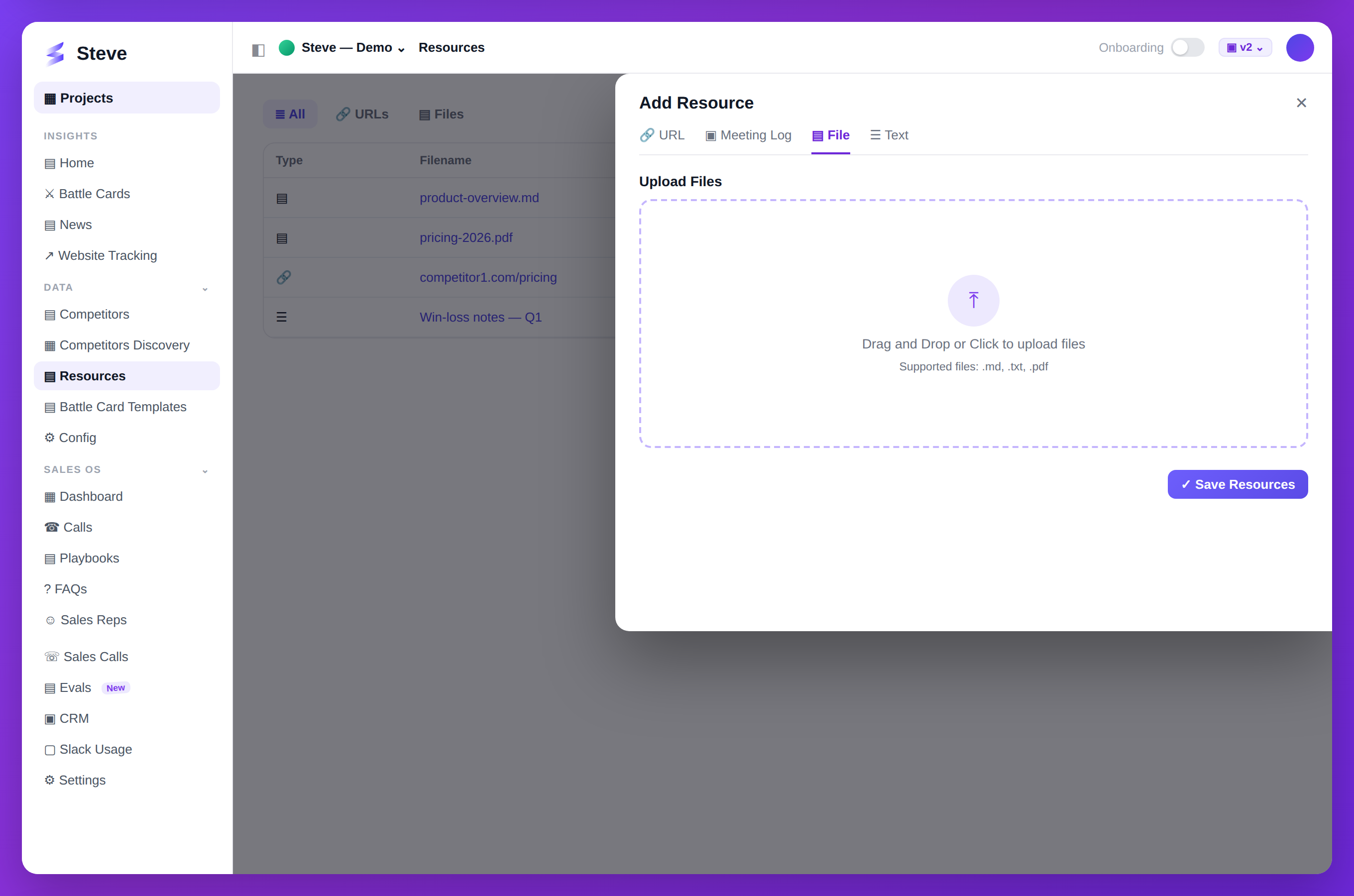Open the Win-loss notes — Q1 link
Screen dimensions: 1354x896
[x=480, y=318]
